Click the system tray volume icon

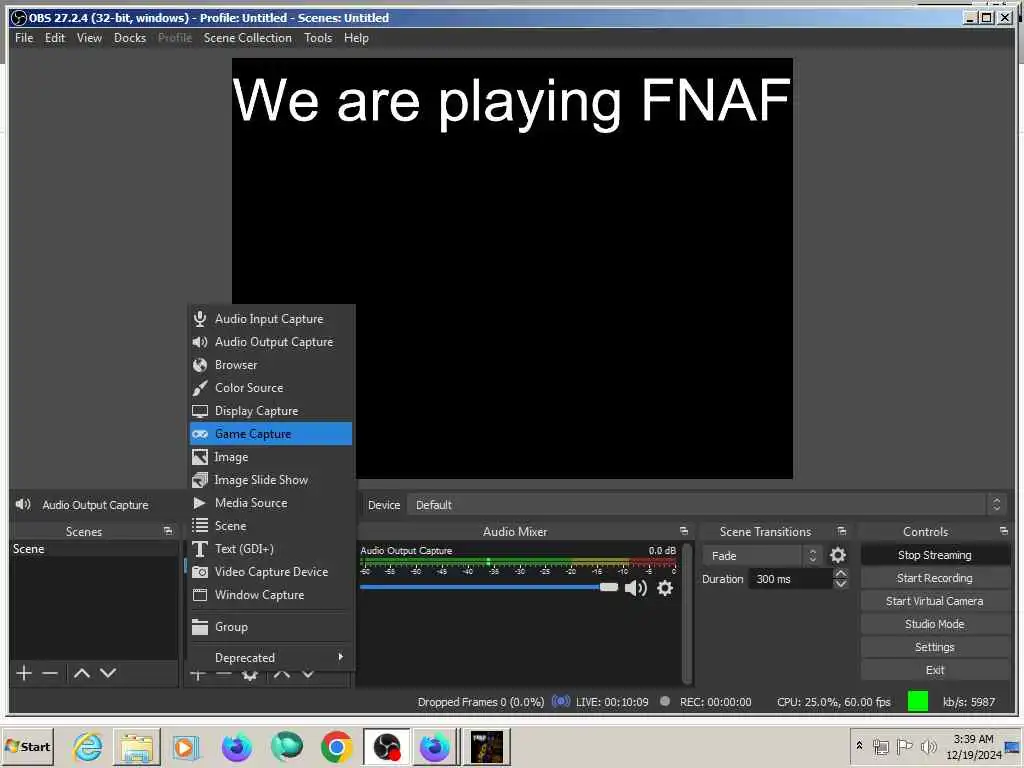[x=928, y=746]
